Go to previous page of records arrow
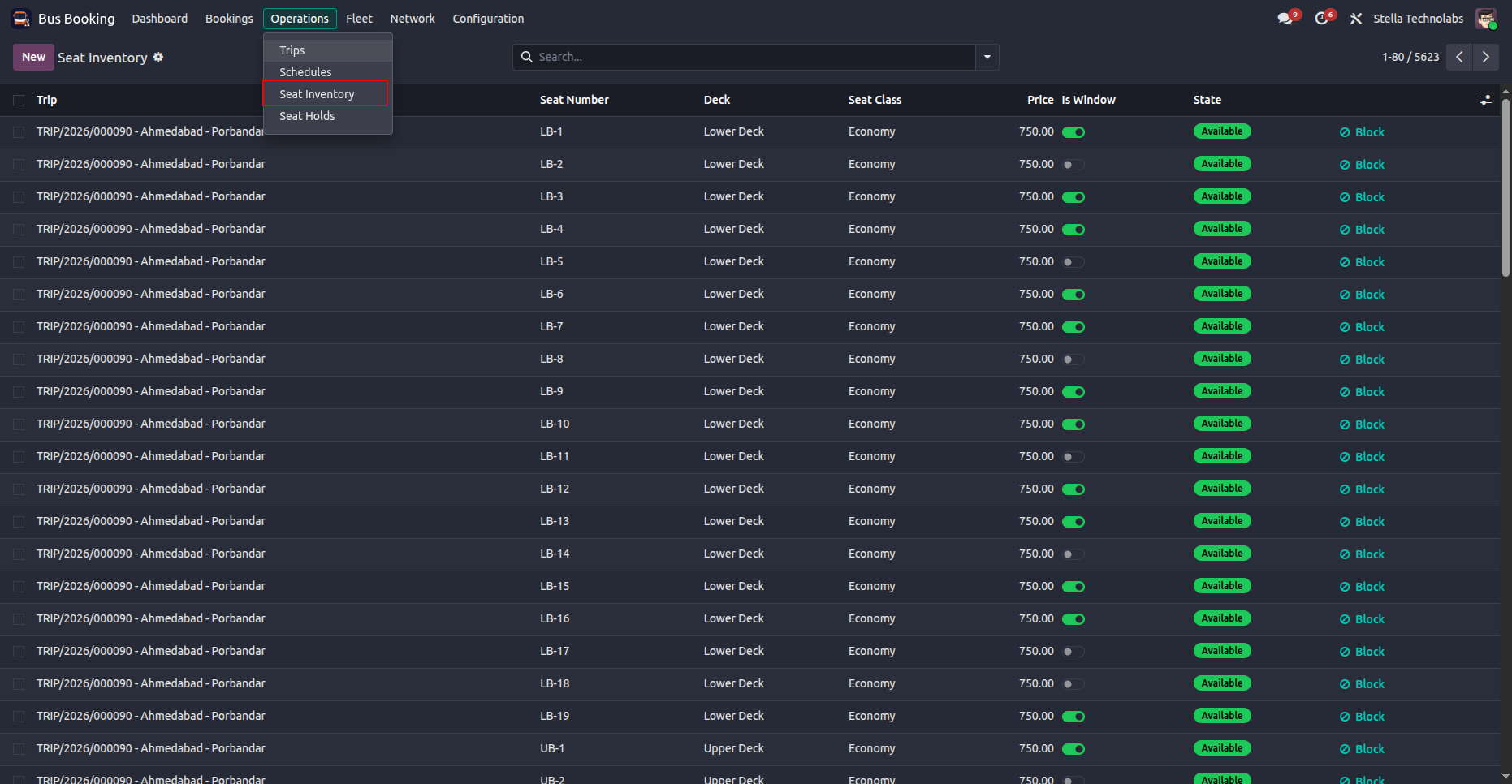Screen dimensions: 1512x784 pyautogui.click(x=1459, y=57)
